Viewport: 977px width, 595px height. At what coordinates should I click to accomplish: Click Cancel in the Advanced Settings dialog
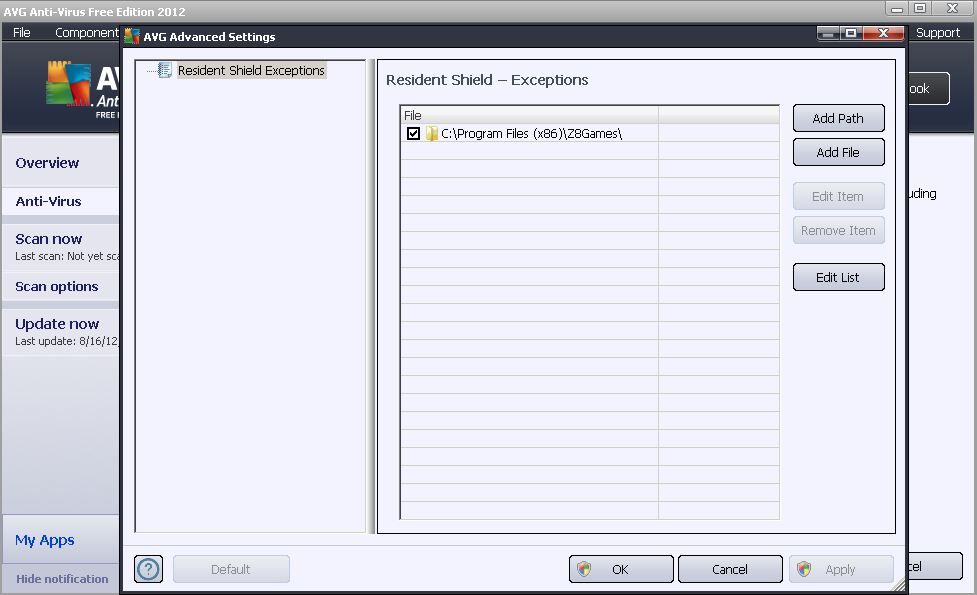(x=730, y=569)
